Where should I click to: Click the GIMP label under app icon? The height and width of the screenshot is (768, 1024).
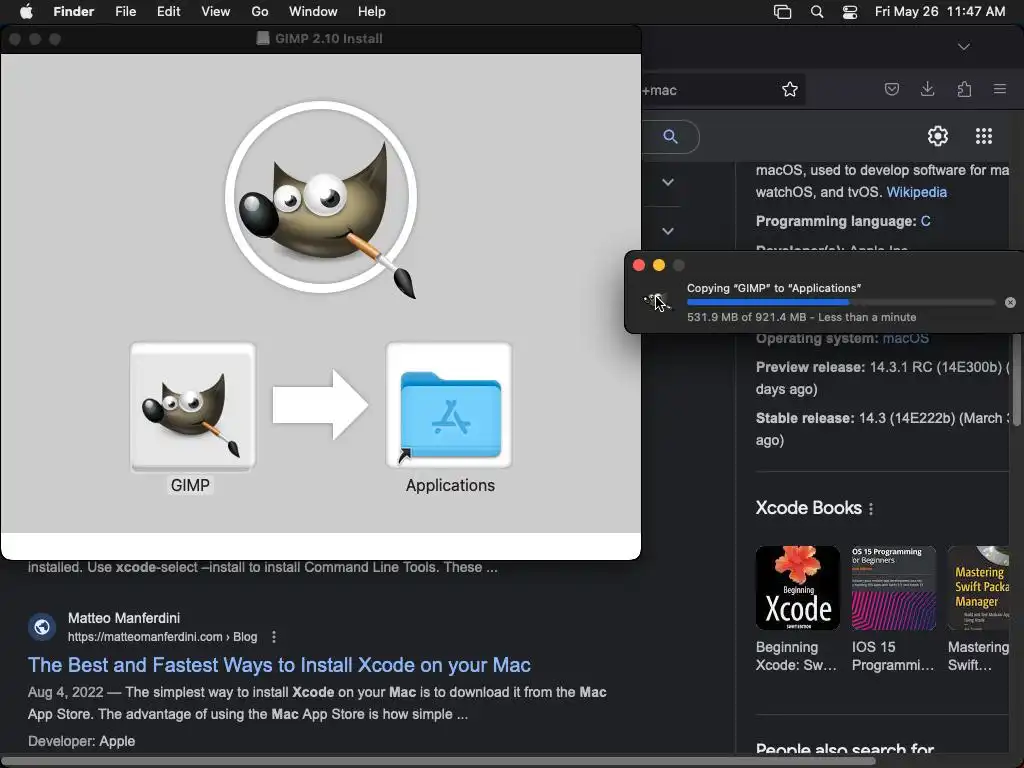190,485
